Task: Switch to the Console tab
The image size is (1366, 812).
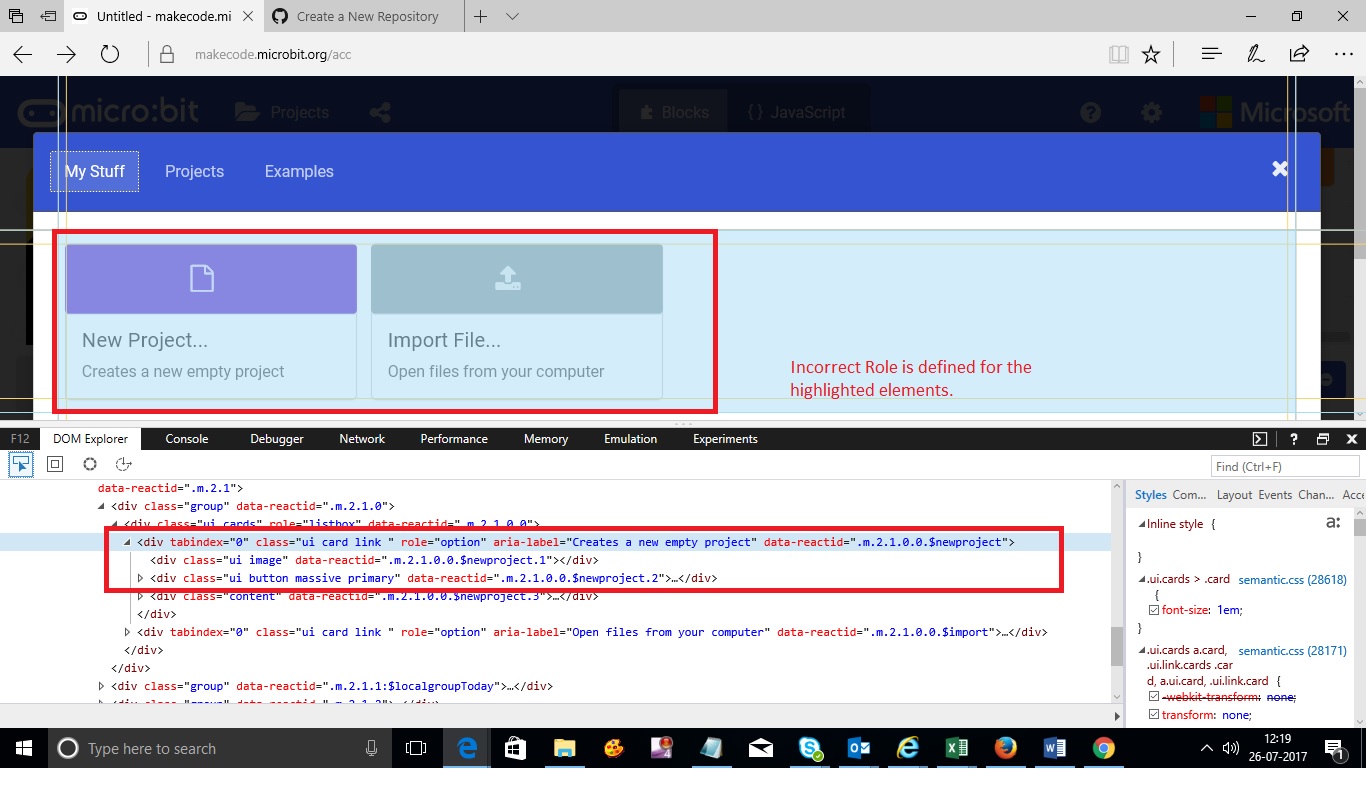Action: click(x=187, y=439)
